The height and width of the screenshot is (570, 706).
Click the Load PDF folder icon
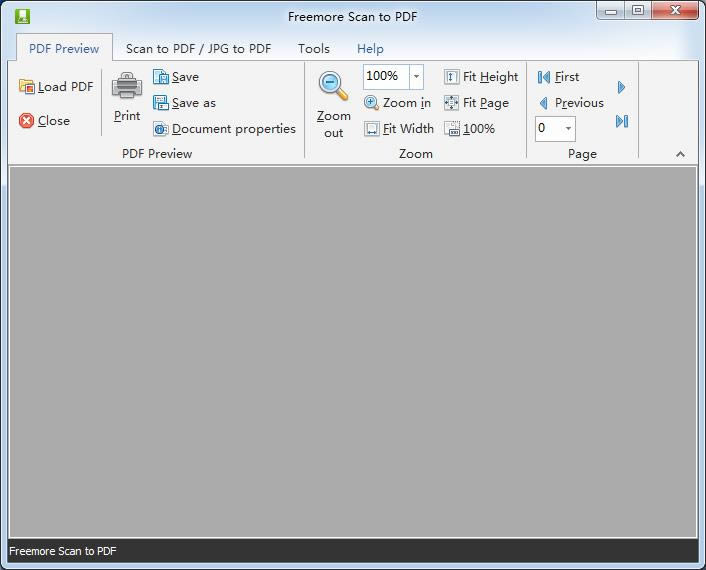(x=27, y=86)
